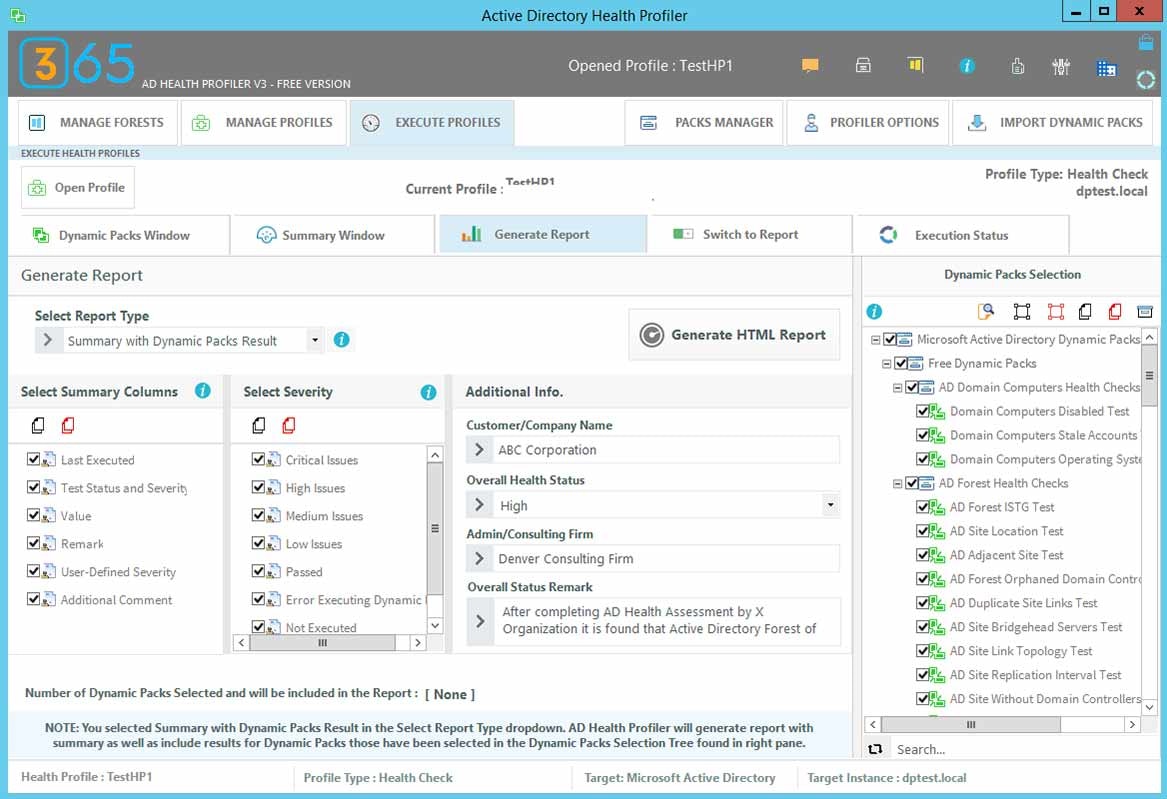Screen dimensions: 1167x799
Task: Click info icon in Dynamic Packs Selection toolbar
Action: pyautogui.click(x=875, y=311)
